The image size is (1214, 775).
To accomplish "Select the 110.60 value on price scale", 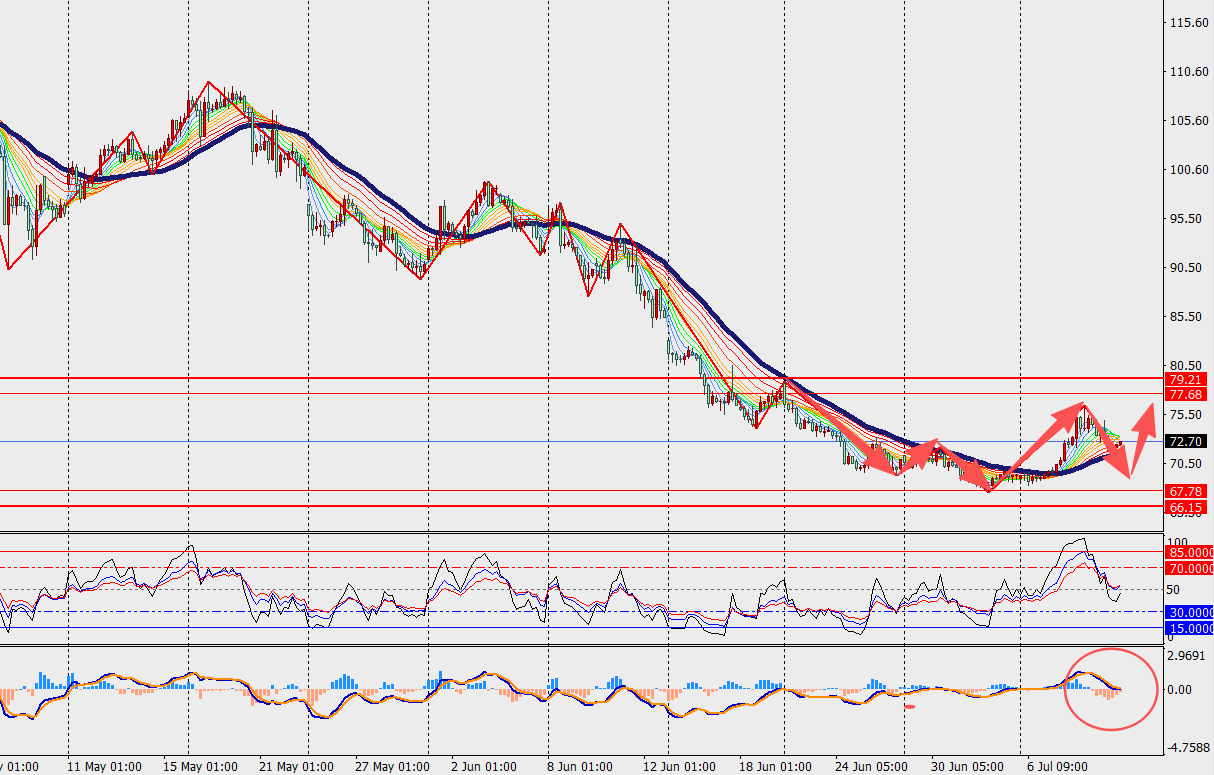I will pos(1188,72).
